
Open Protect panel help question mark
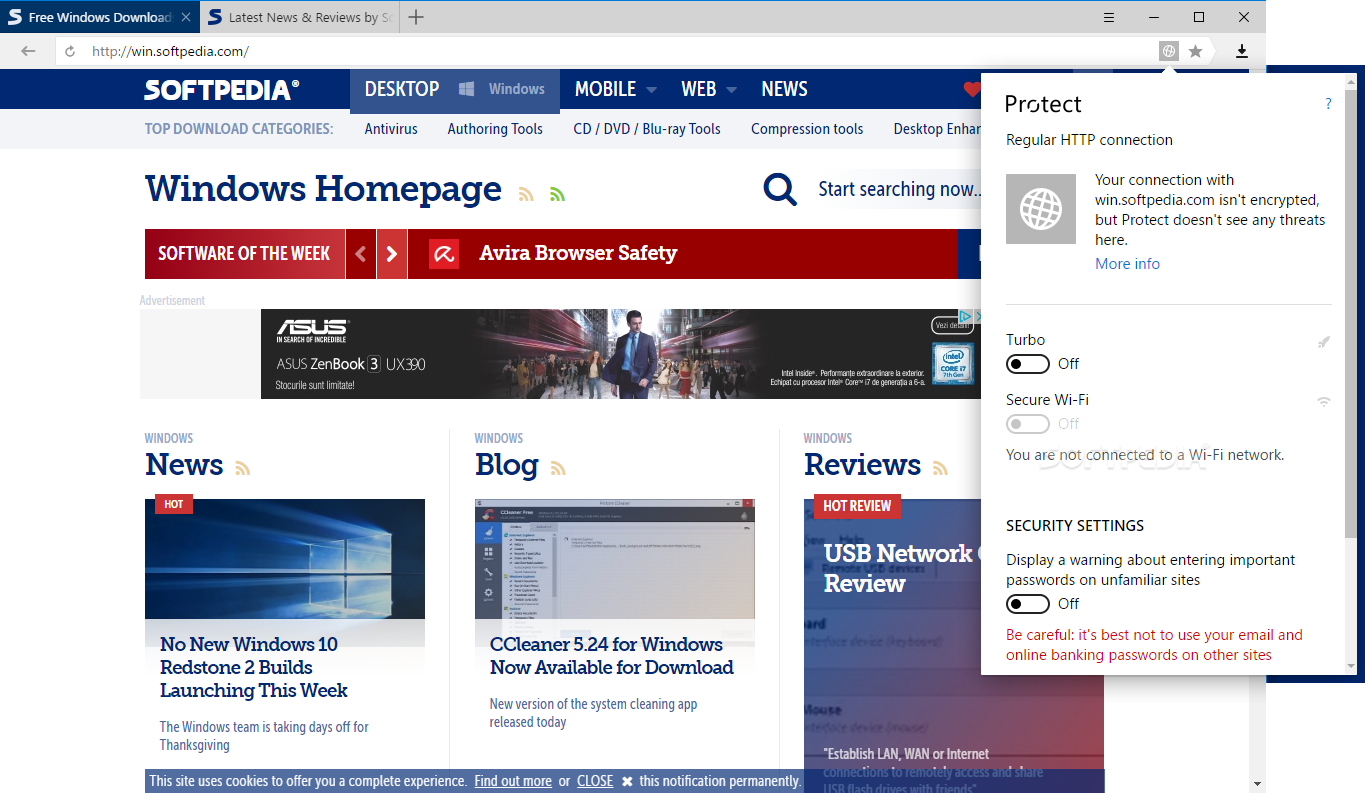(x=1328, y=104)
